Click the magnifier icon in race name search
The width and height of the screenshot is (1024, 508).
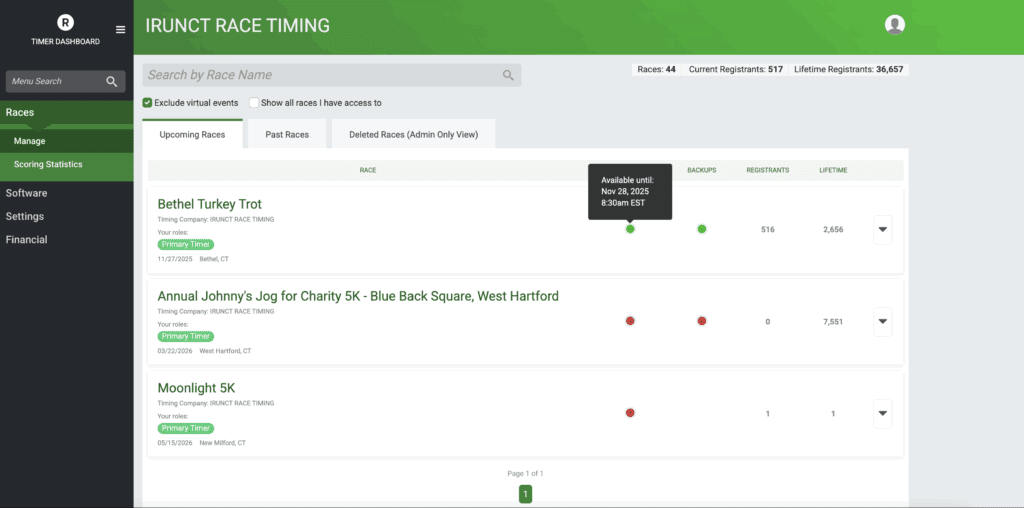click(508, 75)
